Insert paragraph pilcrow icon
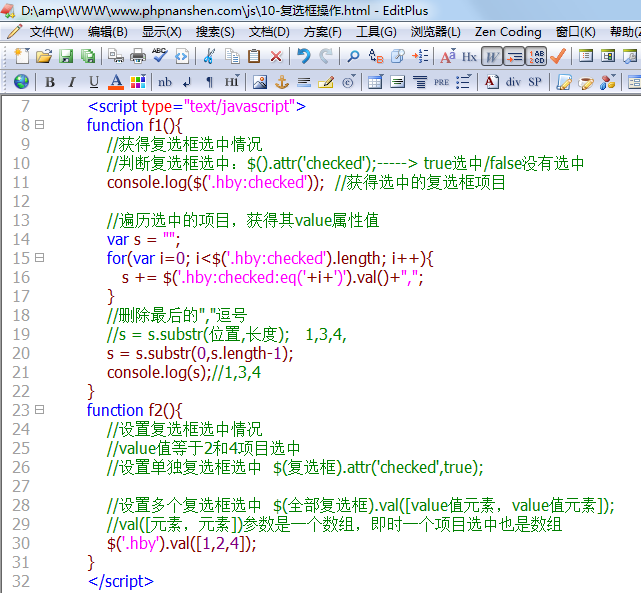The height and width of the screenshot is (593, 641). pyautogui.click(x=209, y=82)
